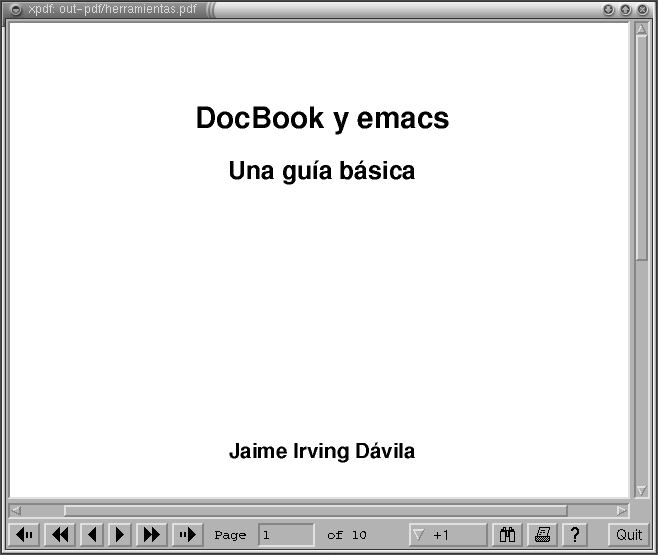
Task: Click the document title 'DocBook y emacs'
Action: coord(322,118)
